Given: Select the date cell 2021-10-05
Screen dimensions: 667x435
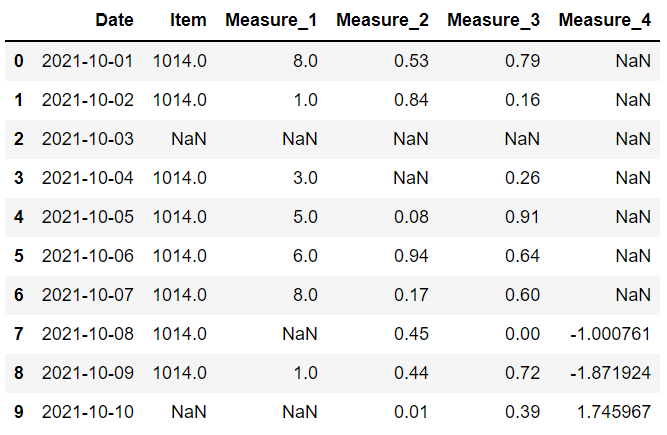Looking at the screenshot, I should 87,218.
